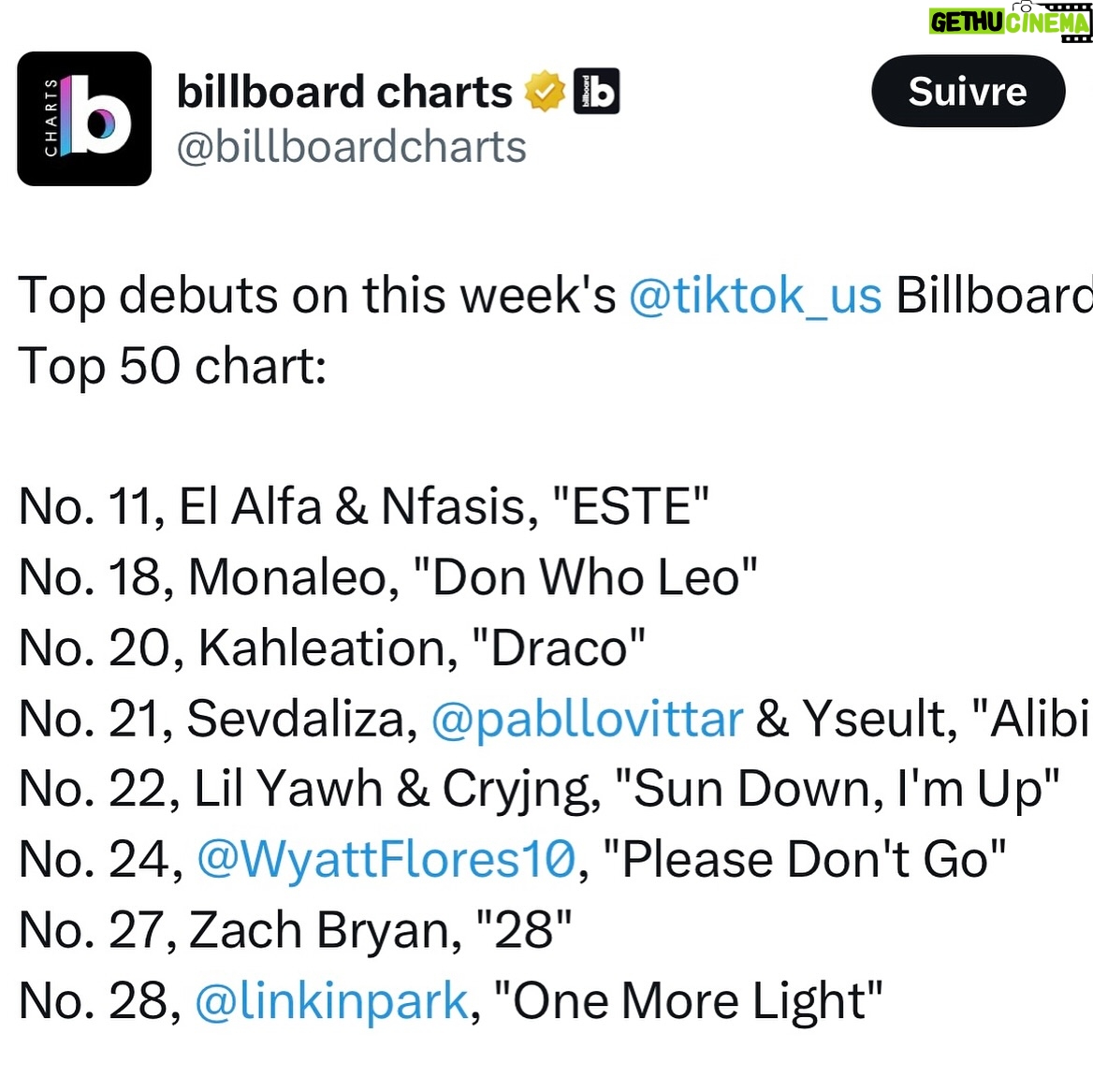
Task: Click the "Top 50 chart:" text line
Action: (172, 367)
